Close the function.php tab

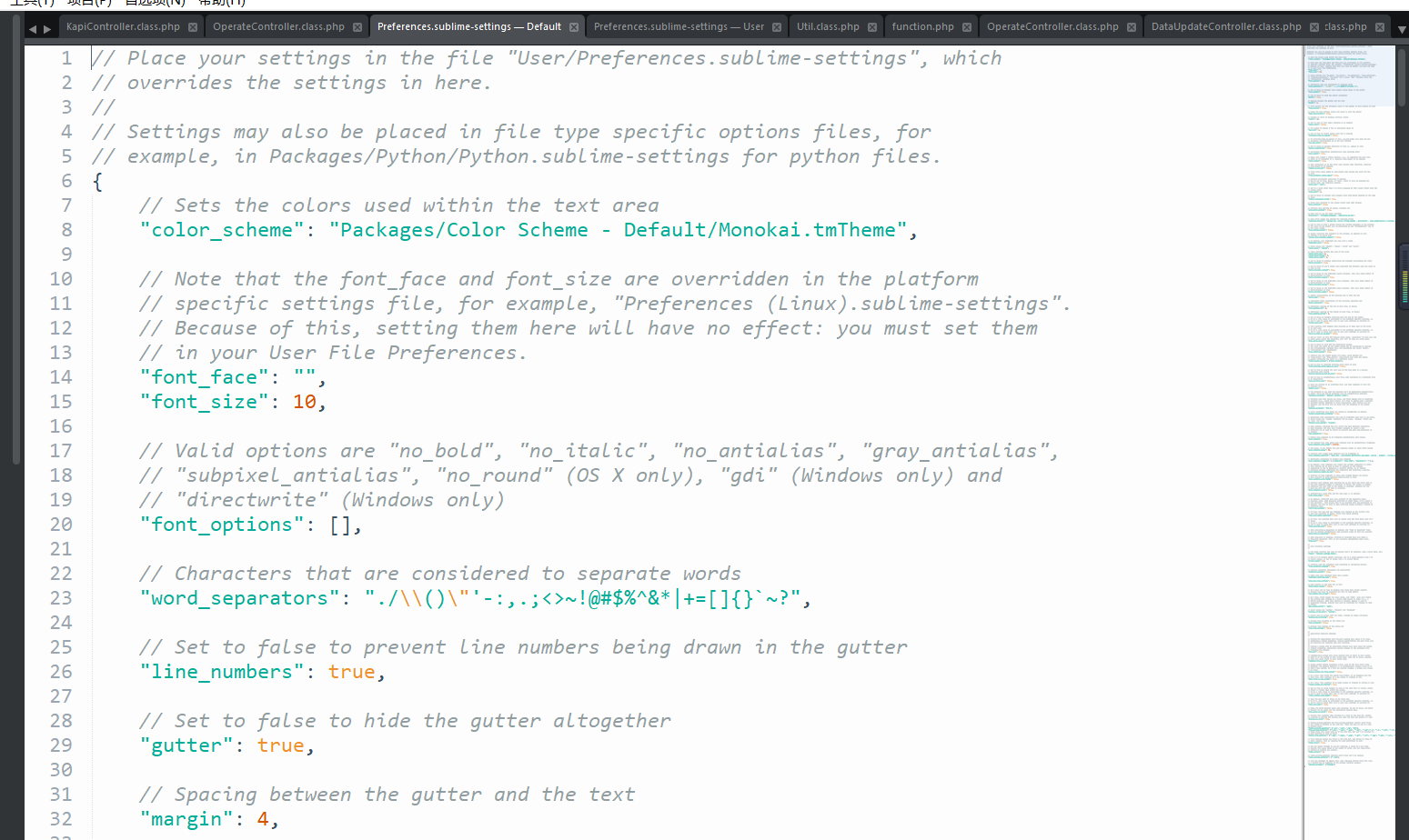pos(967,27)
